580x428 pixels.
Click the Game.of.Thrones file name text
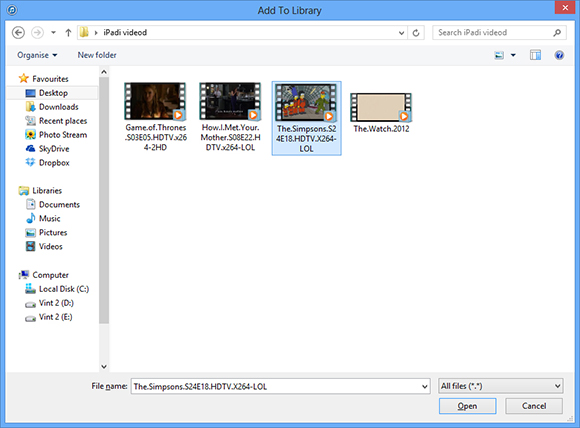point(156,138)
